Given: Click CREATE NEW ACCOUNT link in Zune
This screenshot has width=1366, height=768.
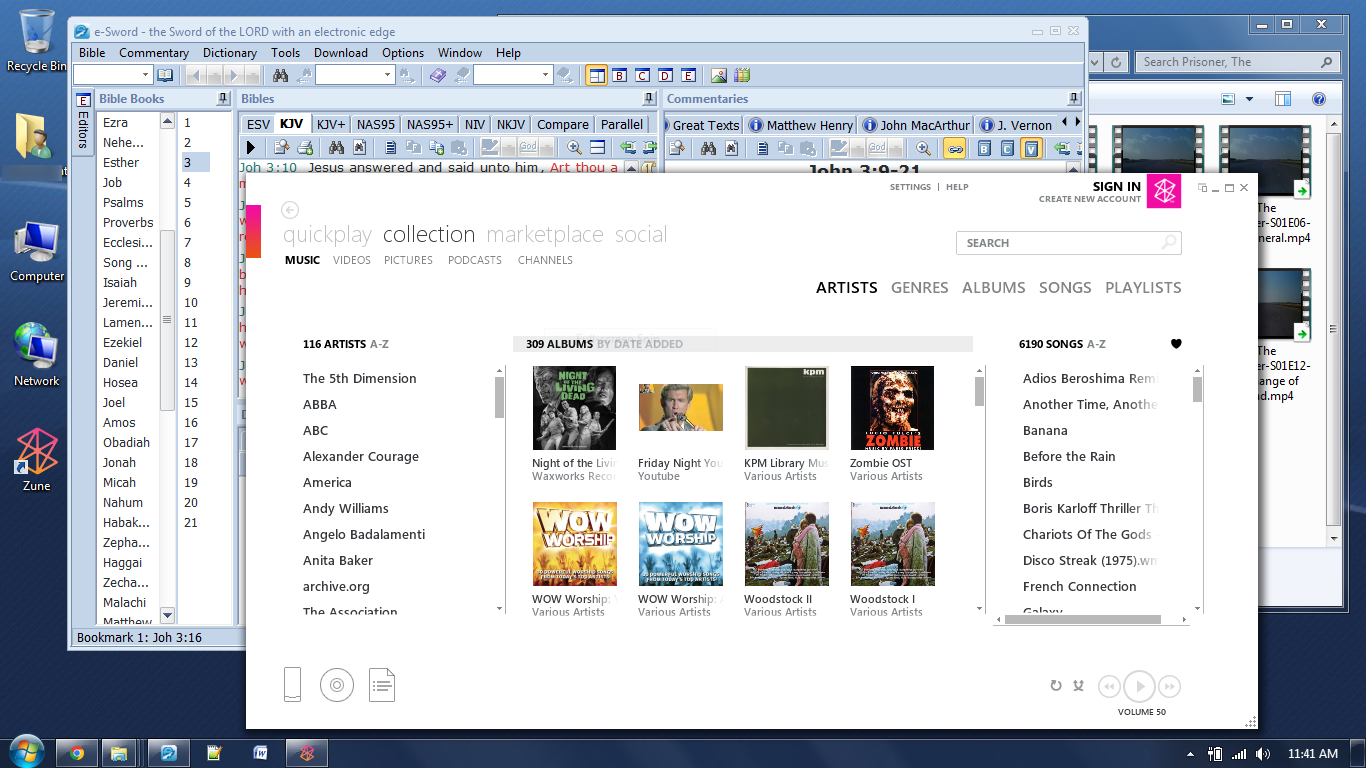Looking at the screenshot, I should point(1090,199).
